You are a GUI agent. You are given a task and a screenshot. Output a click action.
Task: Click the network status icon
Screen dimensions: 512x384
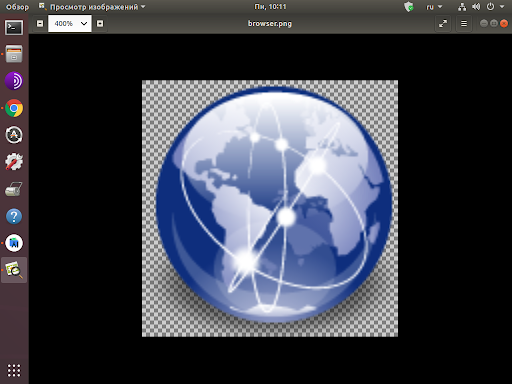tap(462, 7)
